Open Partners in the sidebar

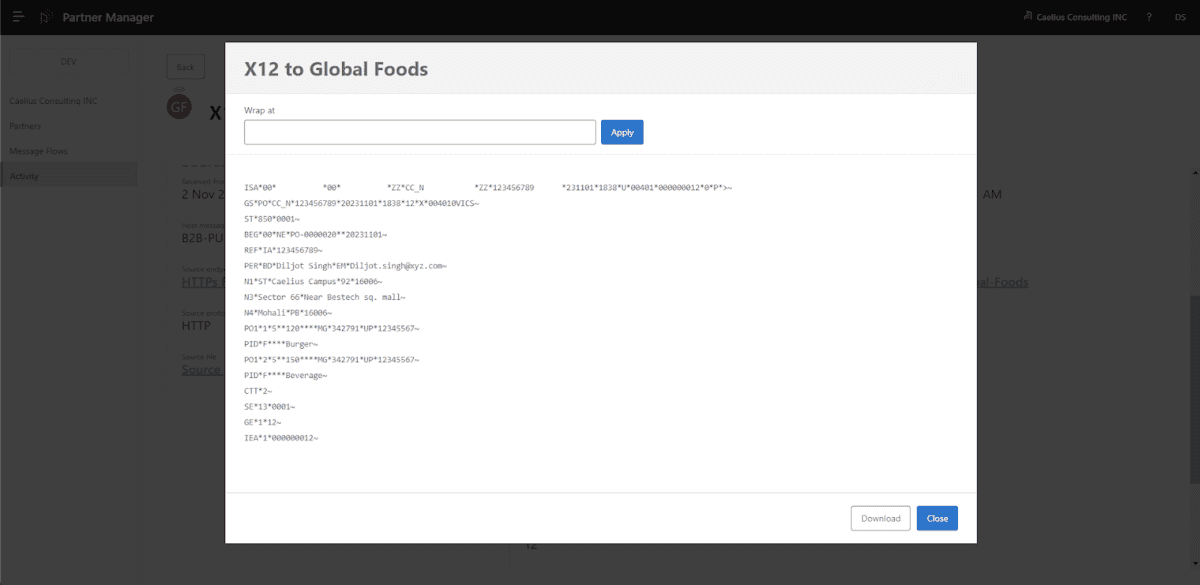[25, 126]
